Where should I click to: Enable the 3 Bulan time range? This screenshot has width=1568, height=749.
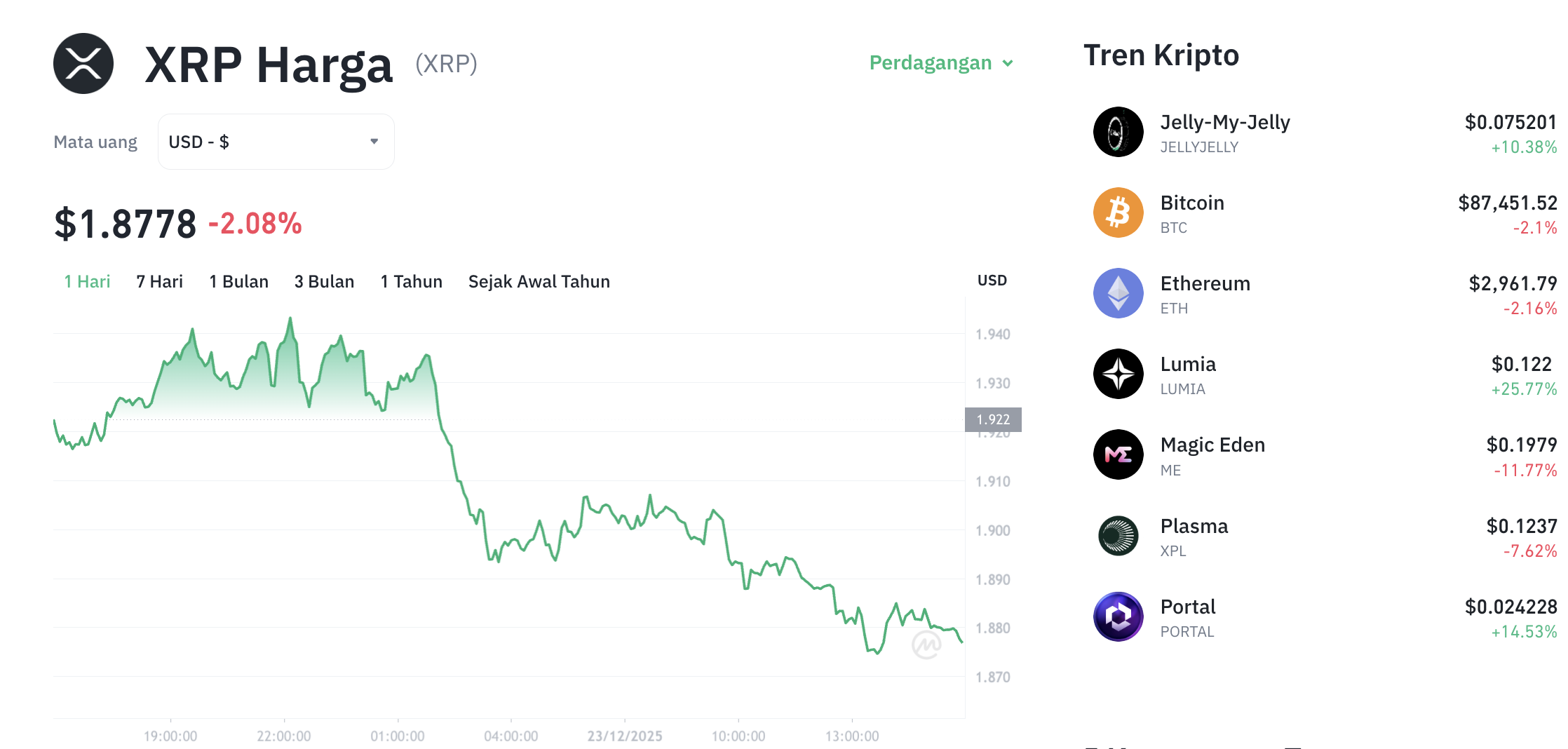324,281
